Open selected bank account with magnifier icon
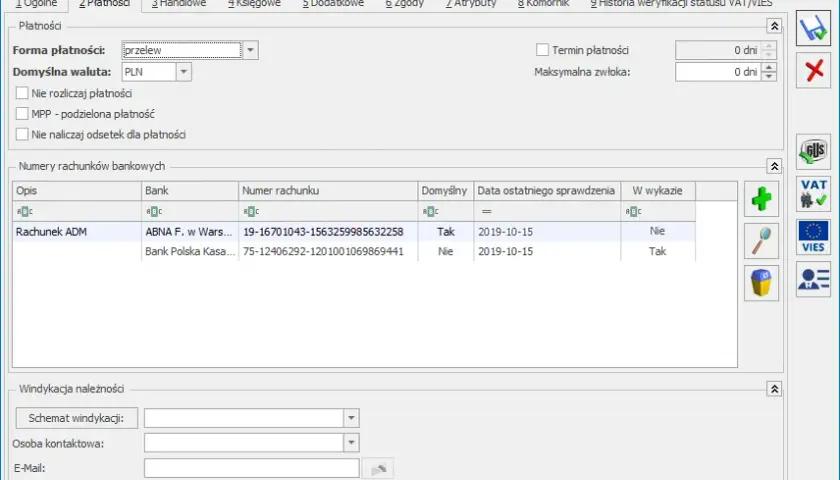The image size is (840, 480). coord(761,241)
